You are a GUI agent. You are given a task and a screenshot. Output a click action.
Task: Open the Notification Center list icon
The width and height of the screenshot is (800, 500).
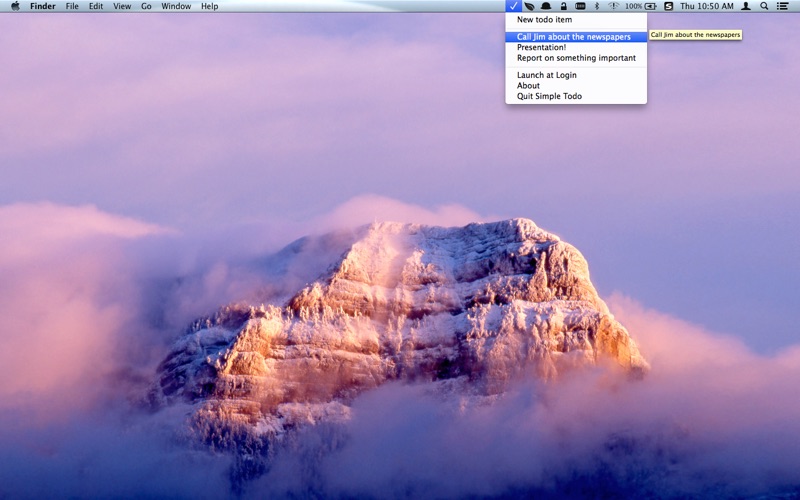point(782,6)
